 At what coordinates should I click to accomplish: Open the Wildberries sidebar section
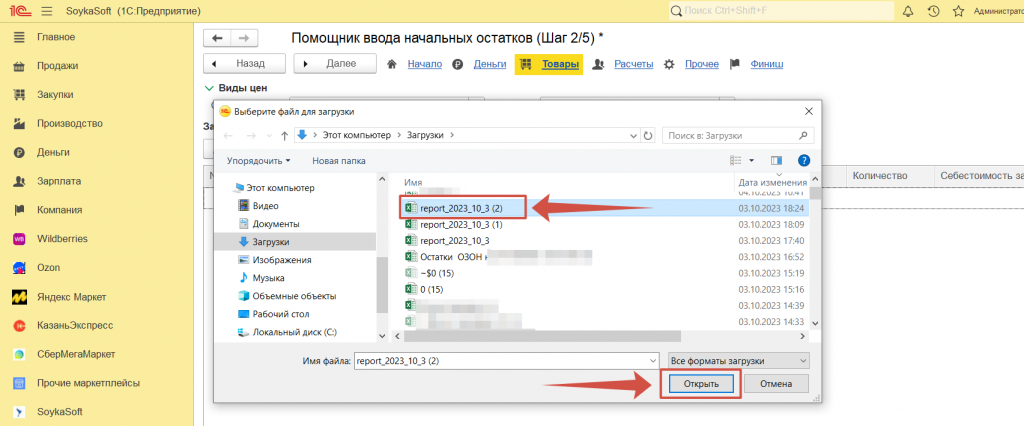pos(62,239)
